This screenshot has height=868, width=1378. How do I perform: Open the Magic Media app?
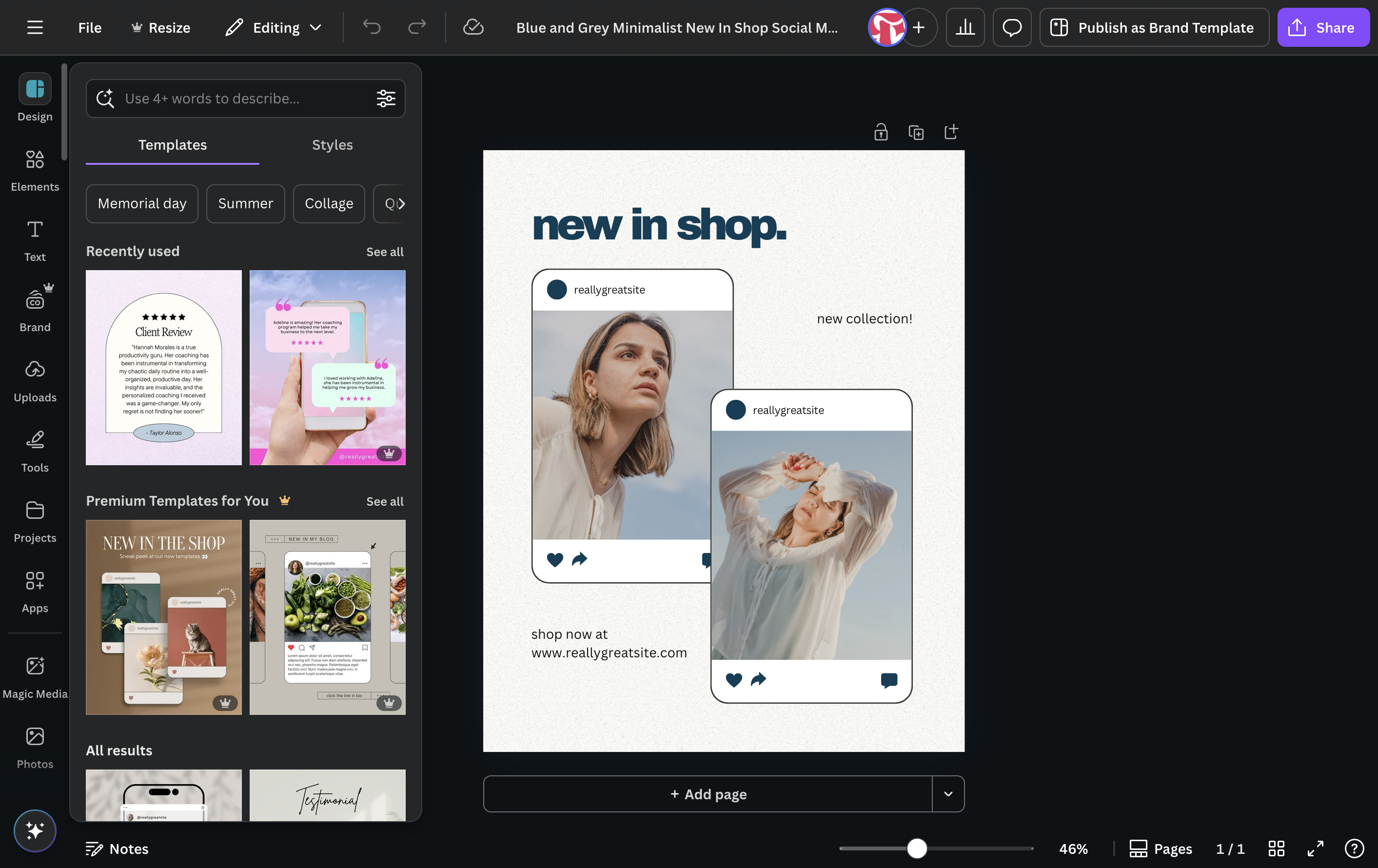[x=35, y=677]
